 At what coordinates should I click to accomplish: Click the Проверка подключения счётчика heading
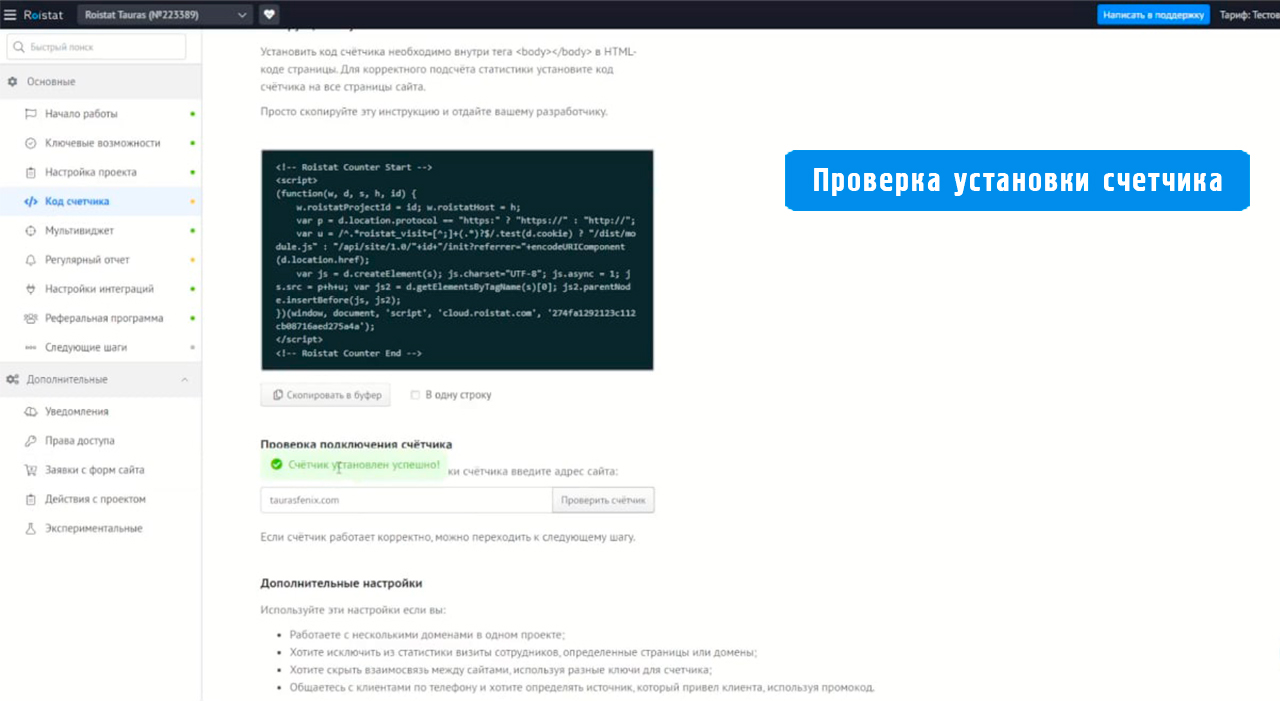click(x=356, y=444)
